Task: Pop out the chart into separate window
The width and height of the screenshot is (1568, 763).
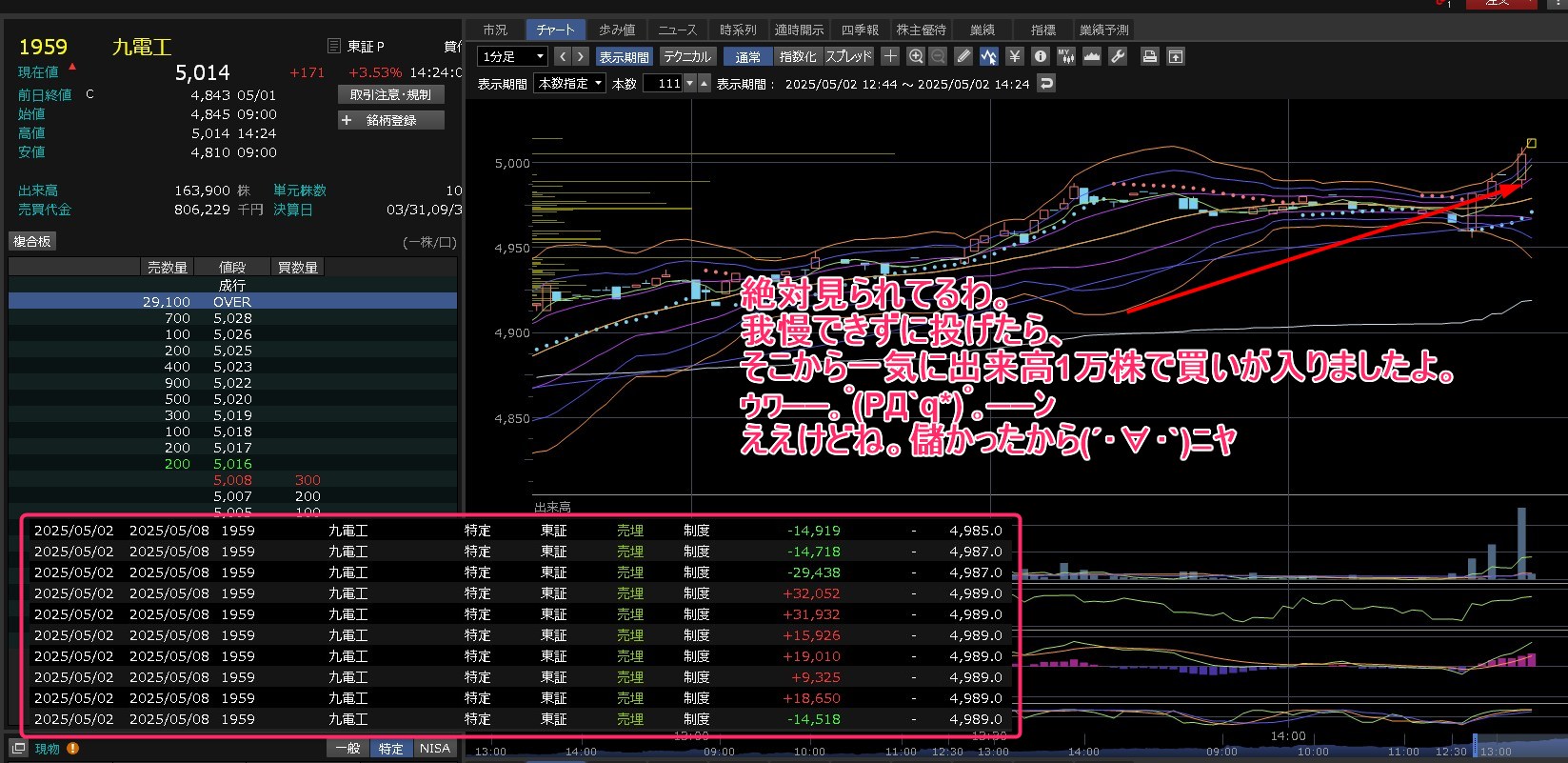Action: [1176, 56]
